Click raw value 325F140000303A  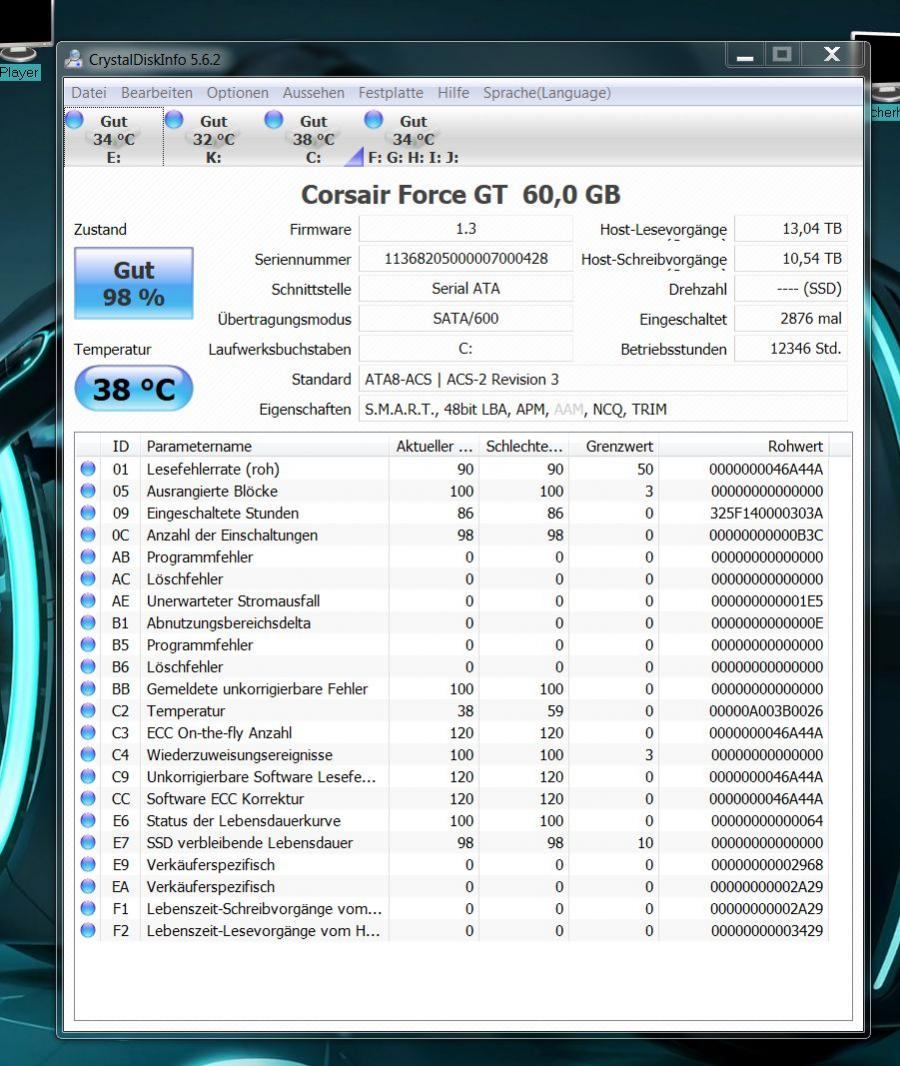point(766,513)
